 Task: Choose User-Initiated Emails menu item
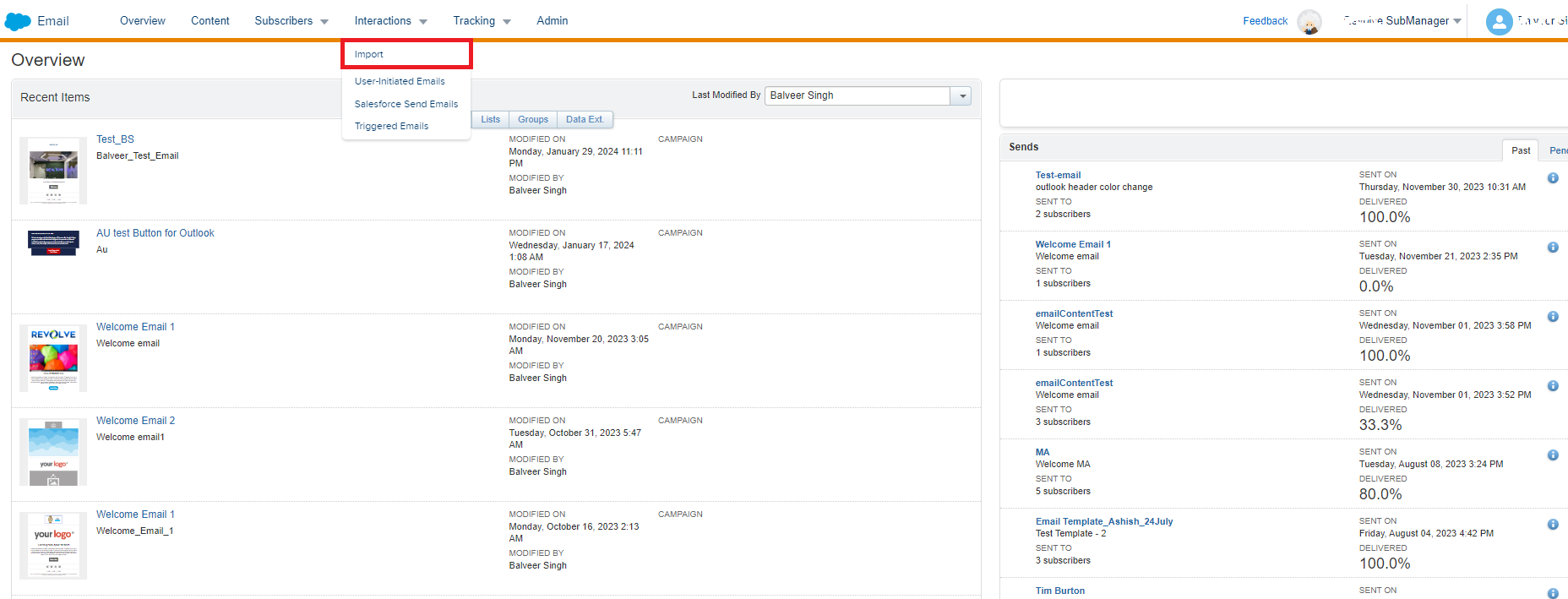(x=400, y=81)
